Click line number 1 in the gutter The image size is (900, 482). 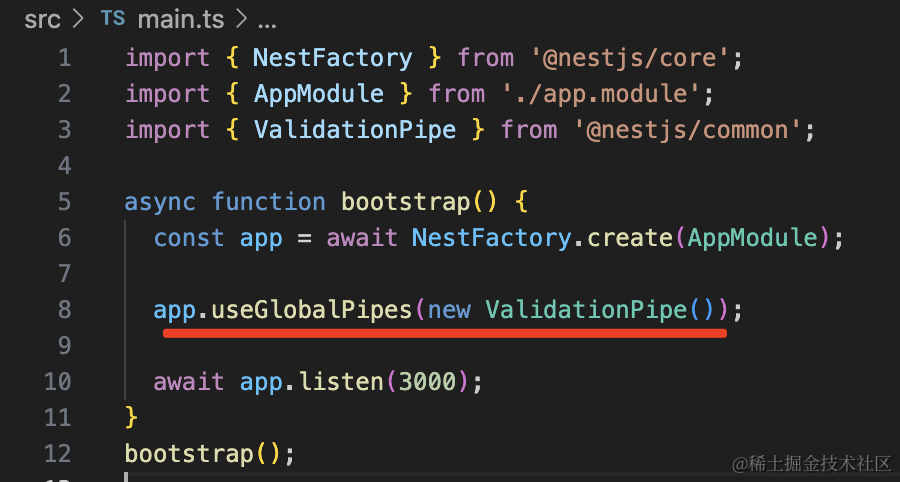pos(64,58)
